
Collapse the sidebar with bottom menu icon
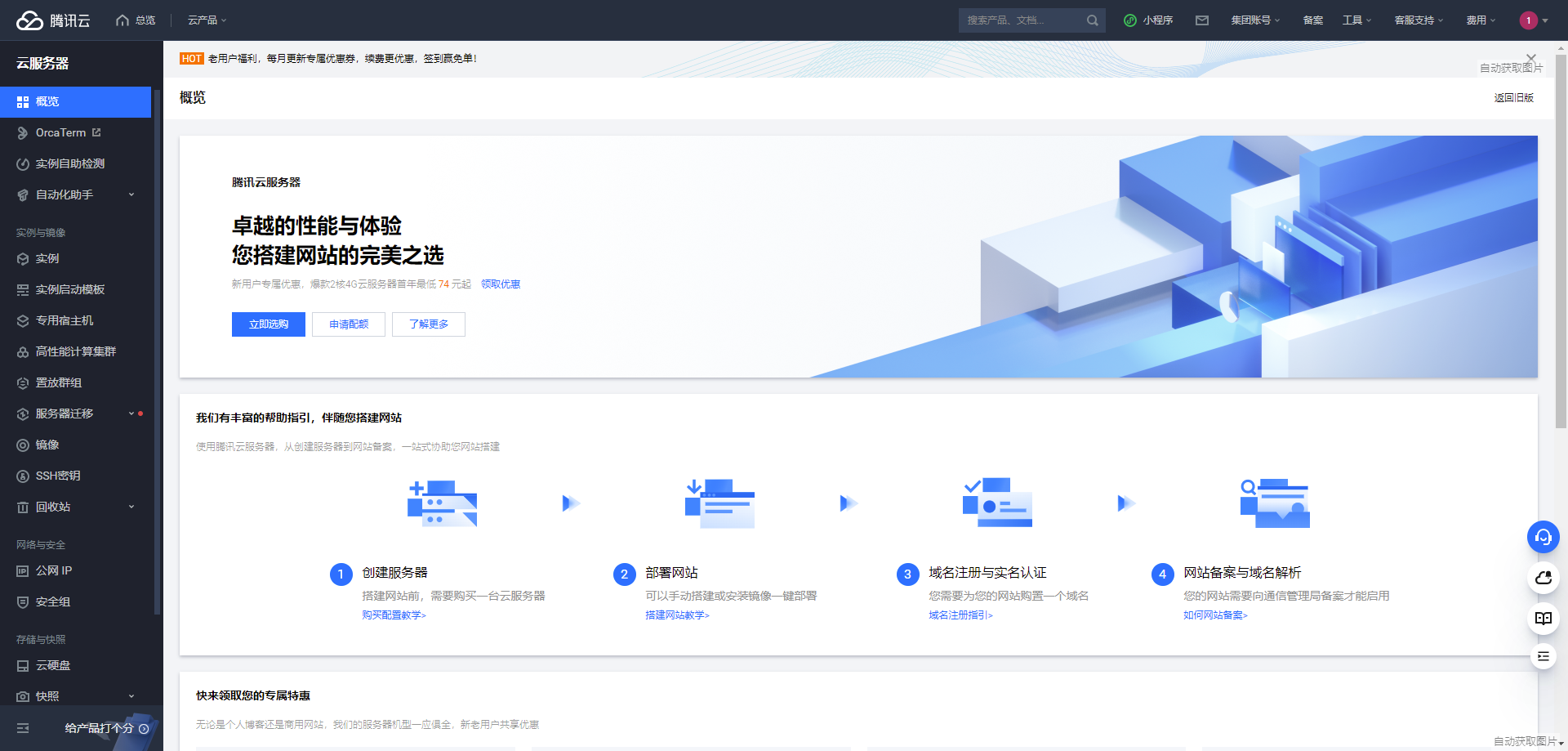pyautogui.click(x=23, y=728)
